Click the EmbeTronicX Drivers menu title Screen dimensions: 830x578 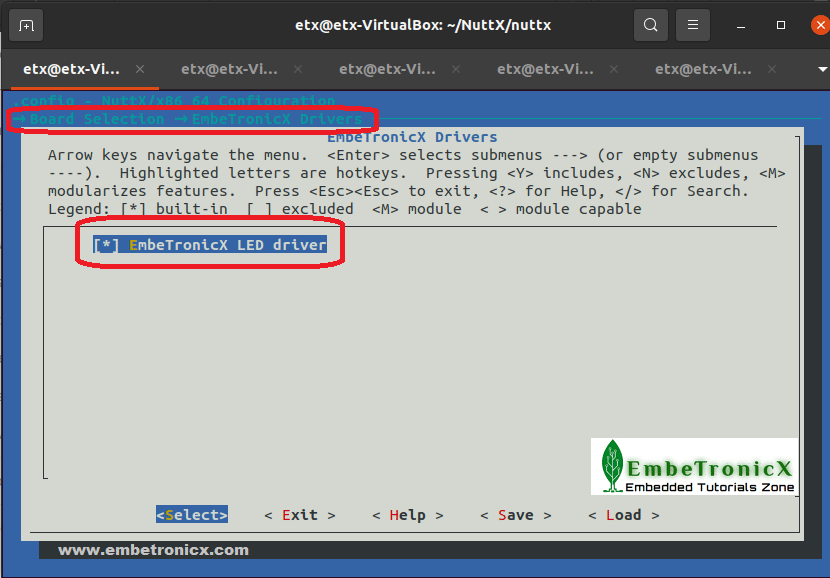click(x=412, y=137)
